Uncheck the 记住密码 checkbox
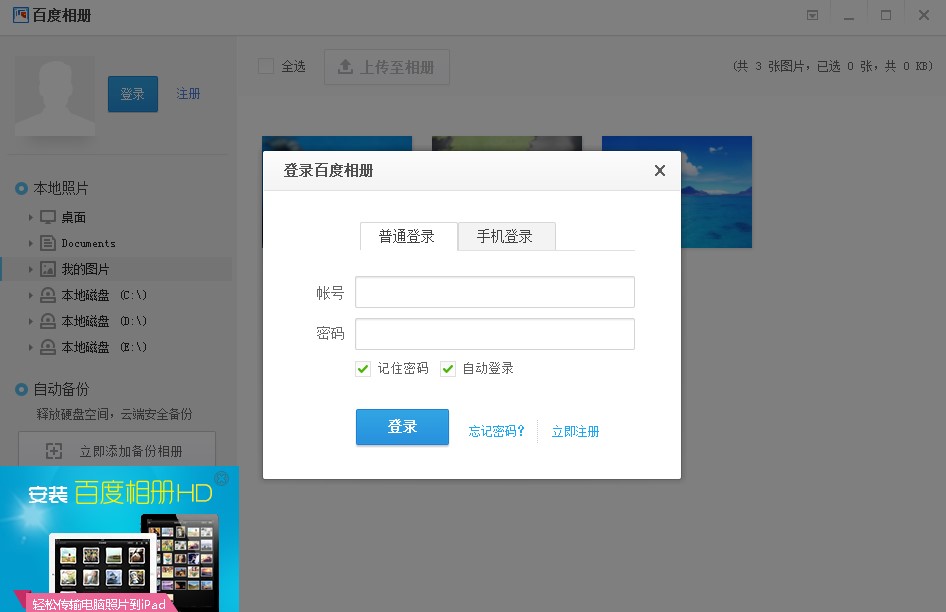 tap(363, 369)
